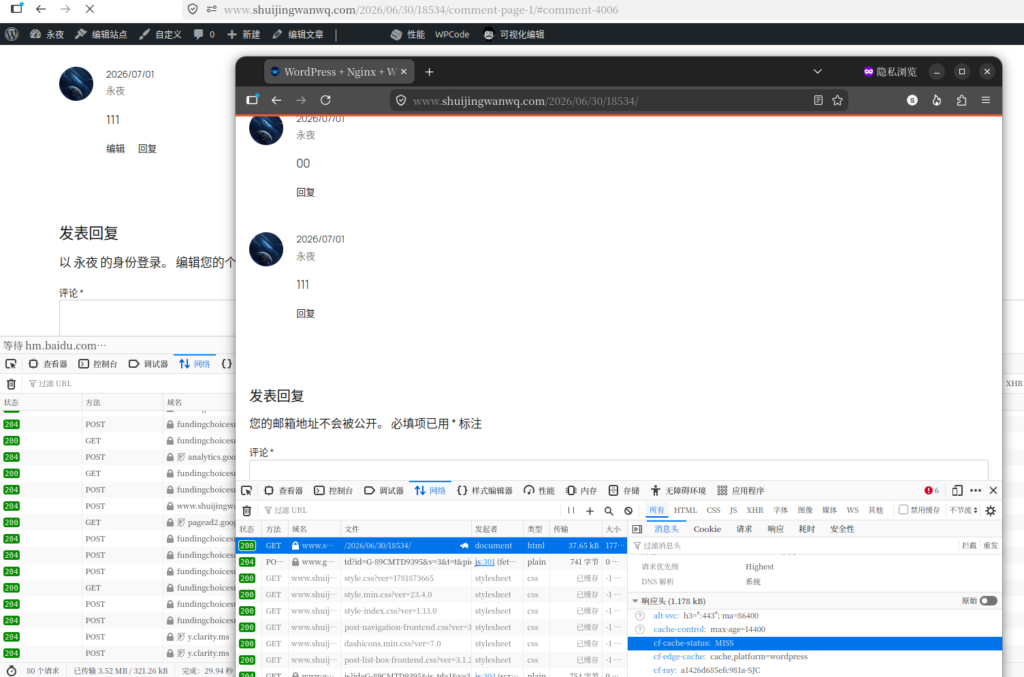Switch to the 控制台 console tab in front DevTools
Viewport: 1024px width, 677px height.
click(333, 490)
